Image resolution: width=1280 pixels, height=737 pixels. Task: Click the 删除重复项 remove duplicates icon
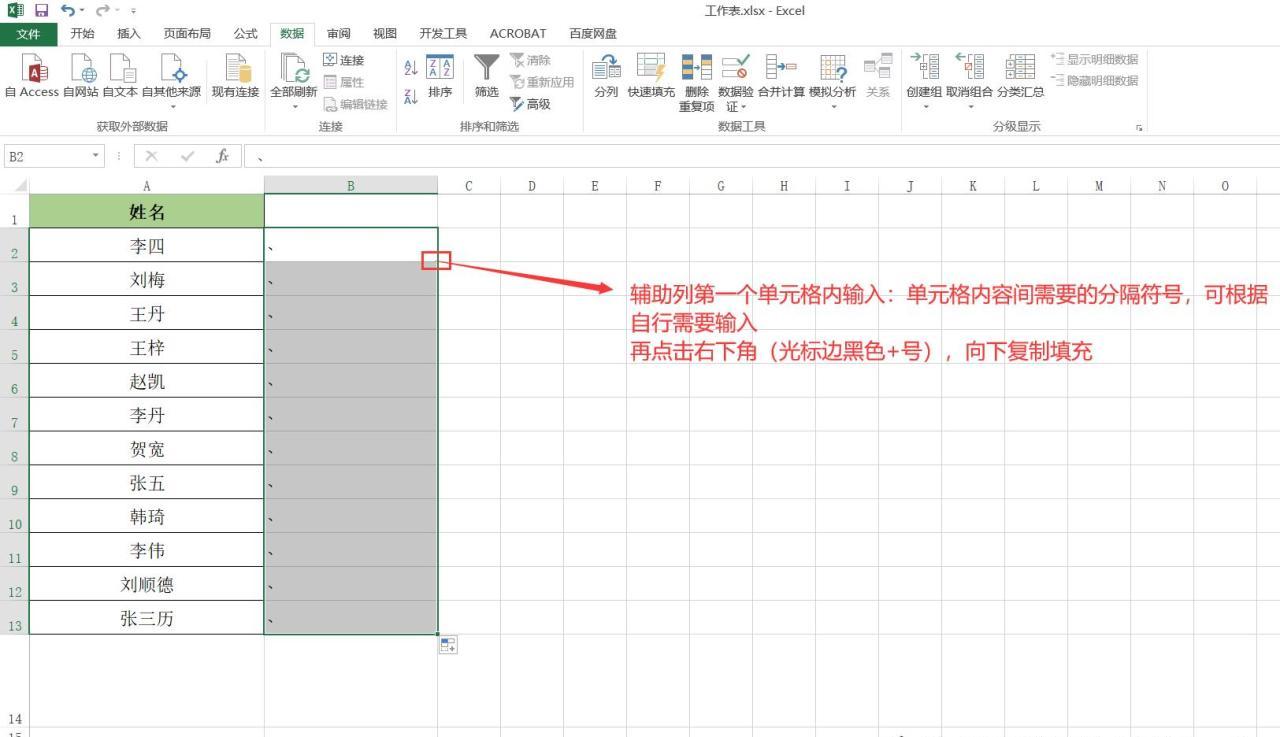coord(697,68)
